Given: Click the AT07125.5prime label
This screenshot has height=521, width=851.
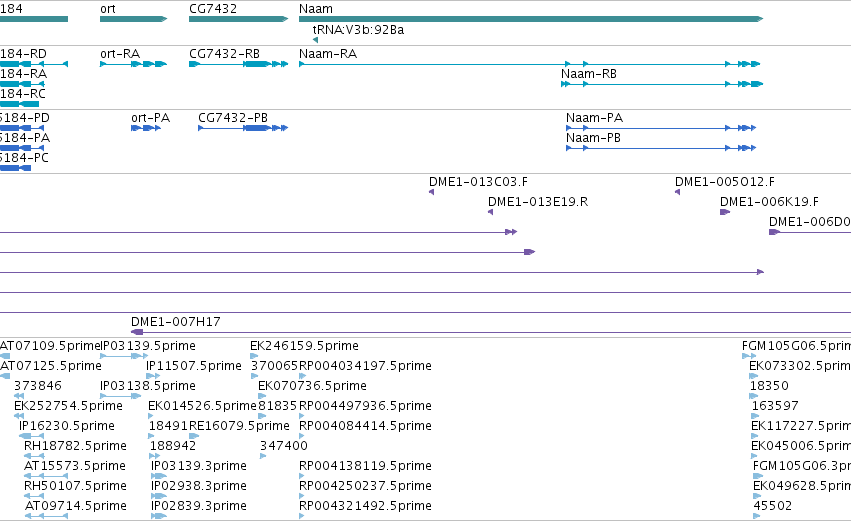Looking at the screenshot, I should [x=50, y=366].
